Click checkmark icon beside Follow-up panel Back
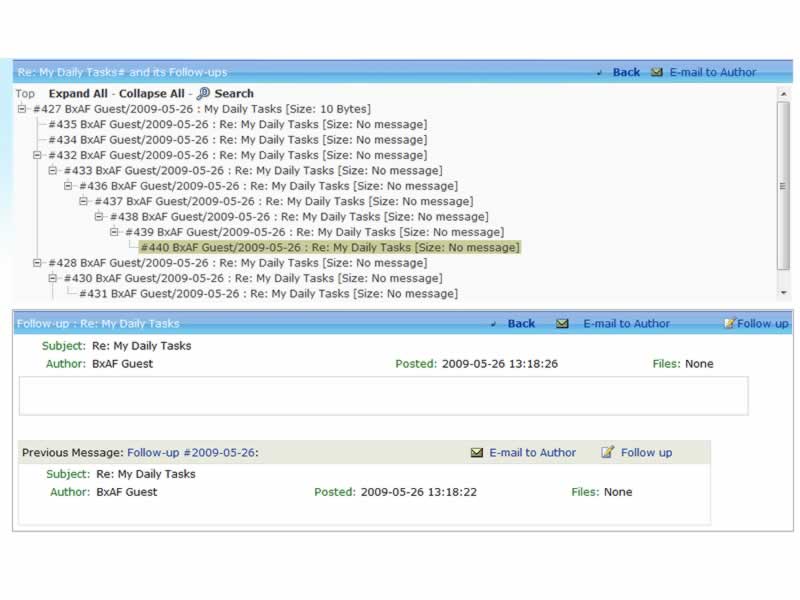Viewport: 800px width, 600px height. [x=494, y=324]
